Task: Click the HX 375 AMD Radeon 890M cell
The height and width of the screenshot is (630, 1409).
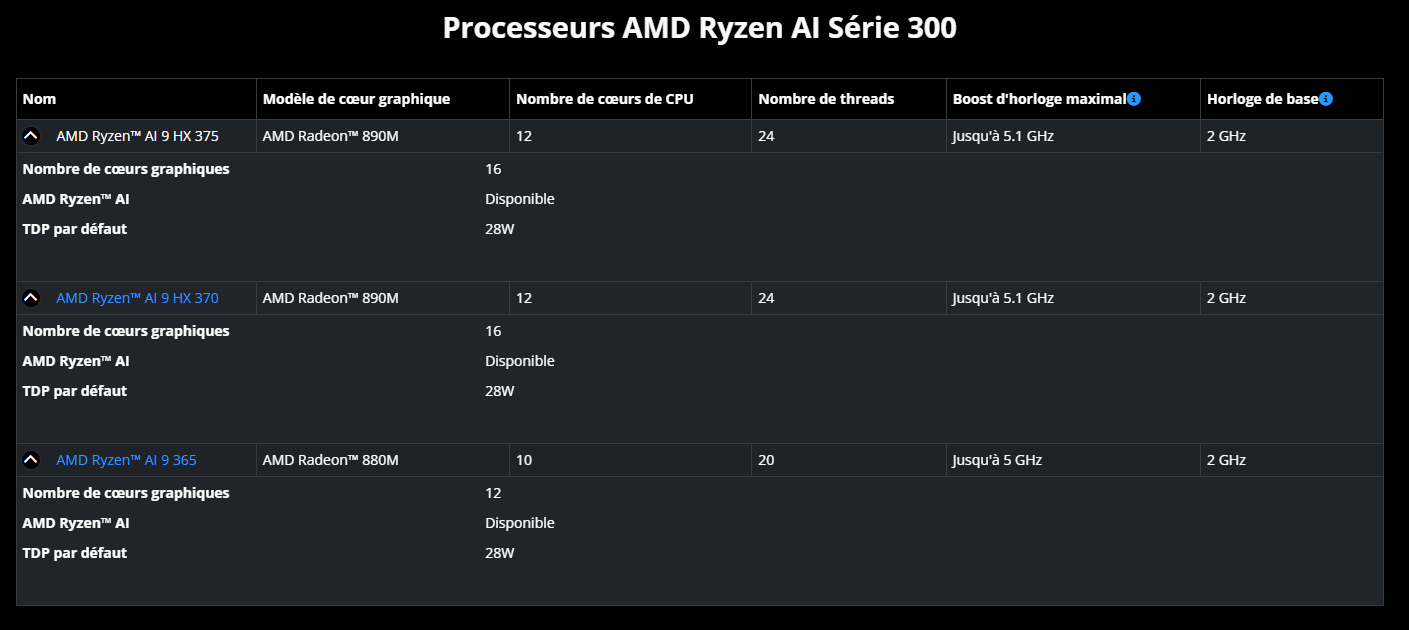Action: (x=383, y=136)
